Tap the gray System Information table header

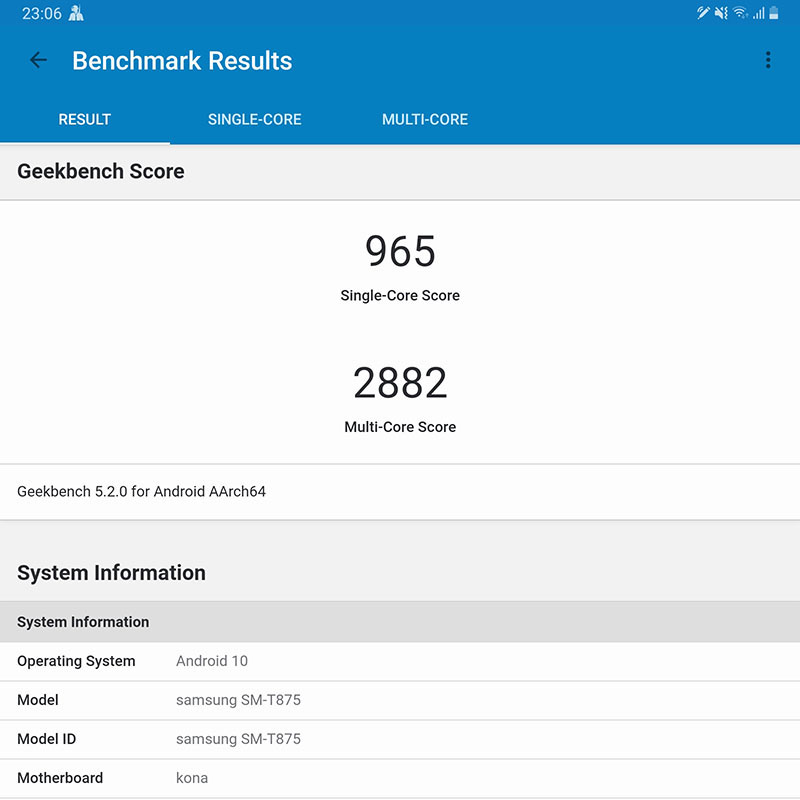[x=400, y=622]
